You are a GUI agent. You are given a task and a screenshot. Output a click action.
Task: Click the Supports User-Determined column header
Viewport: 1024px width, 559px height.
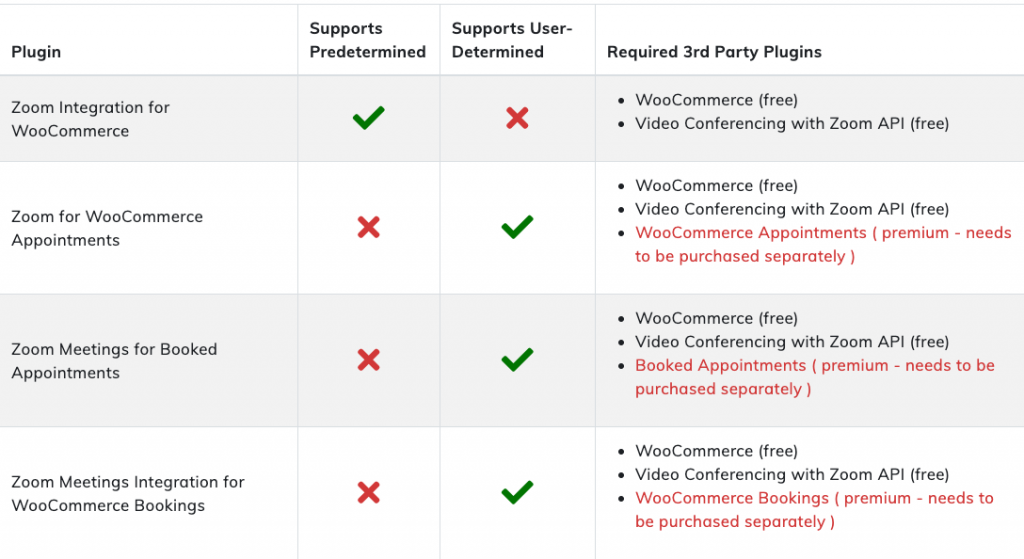512,40
